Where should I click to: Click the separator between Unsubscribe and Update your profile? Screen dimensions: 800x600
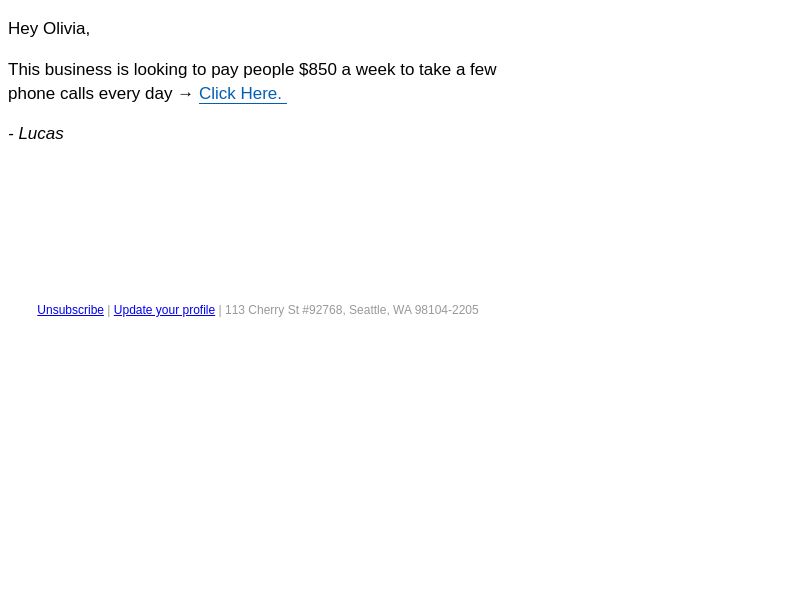(109, 310)
